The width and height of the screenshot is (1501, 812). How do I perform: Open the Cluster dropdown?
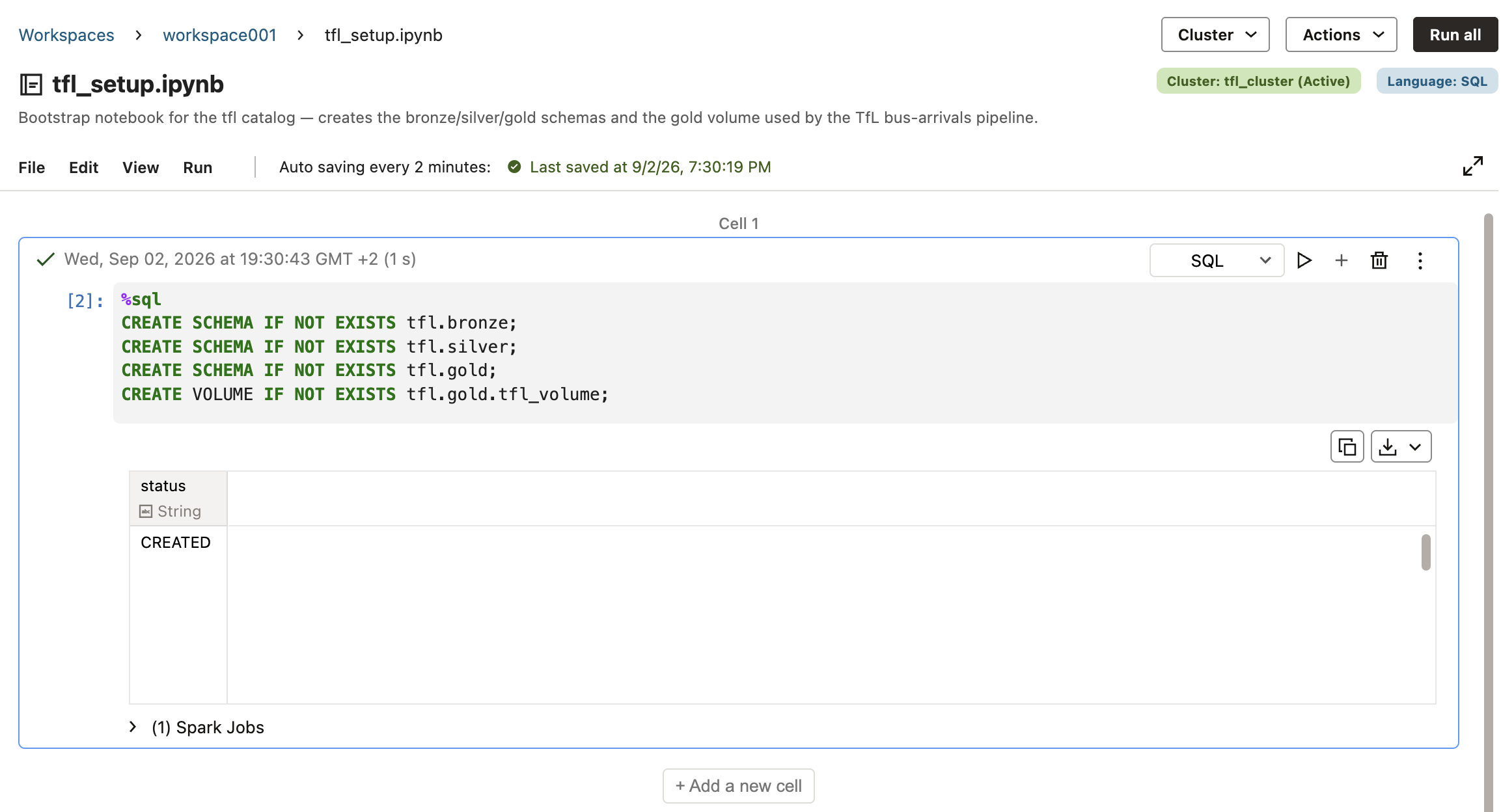click(1215, 34)
